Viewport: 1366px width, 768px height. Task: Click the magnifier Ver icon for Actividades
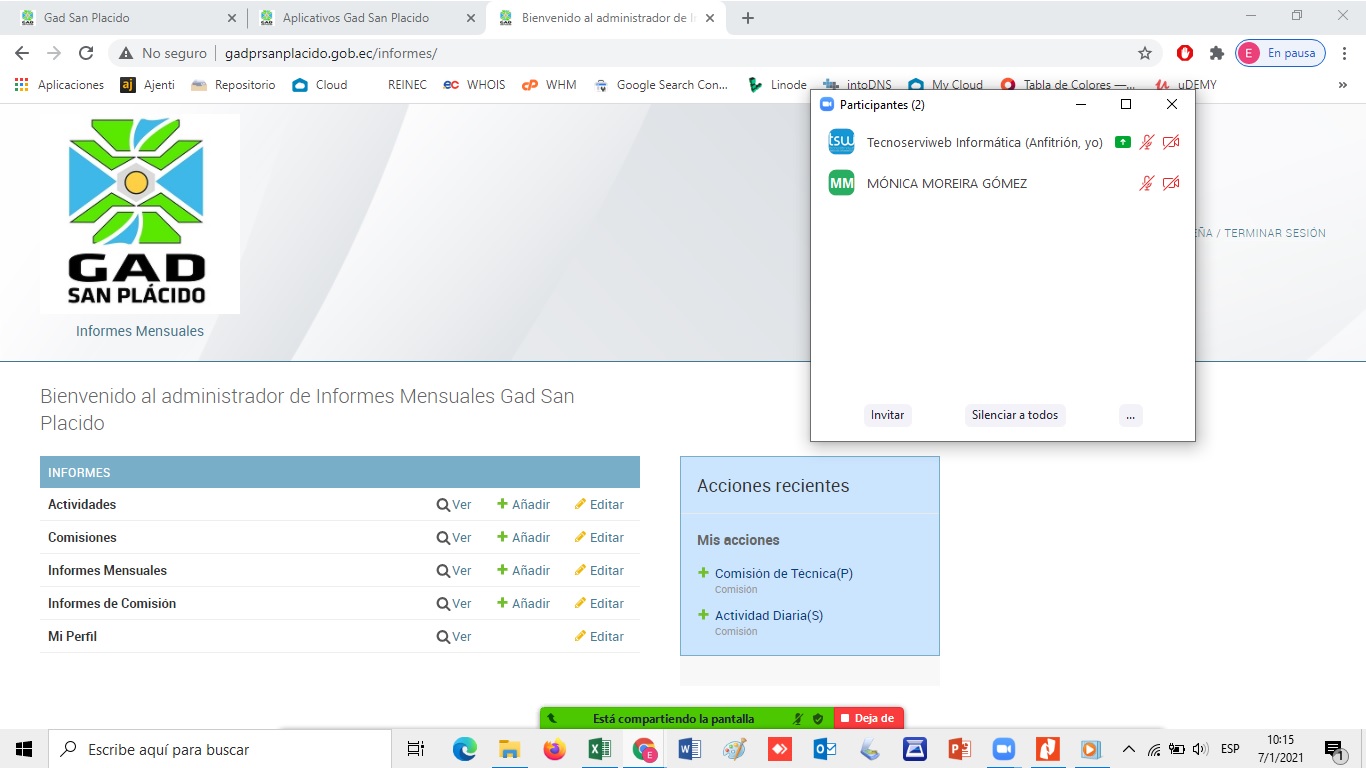click(443, 505)
